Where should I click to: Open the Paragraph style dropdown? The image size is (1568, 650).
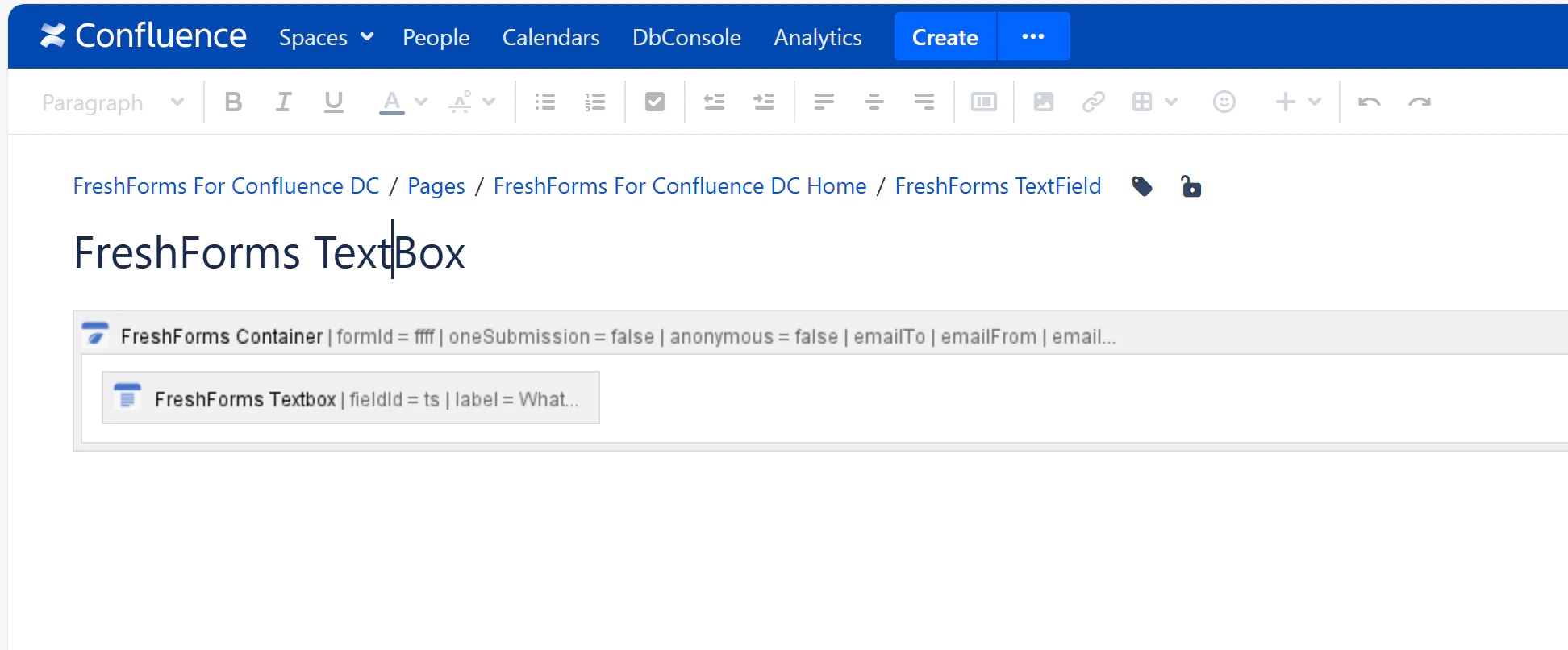(113, 102)
